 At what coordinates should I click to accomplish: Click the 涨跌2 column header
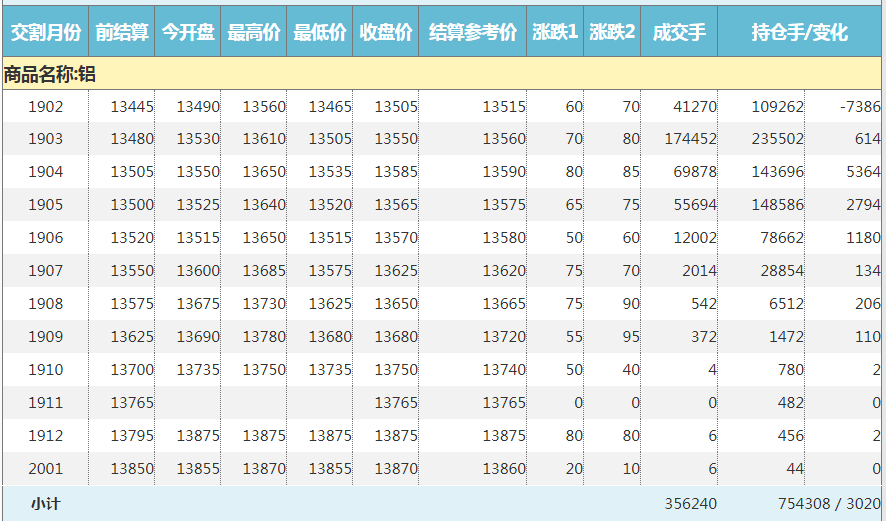[x=612, y=33]
